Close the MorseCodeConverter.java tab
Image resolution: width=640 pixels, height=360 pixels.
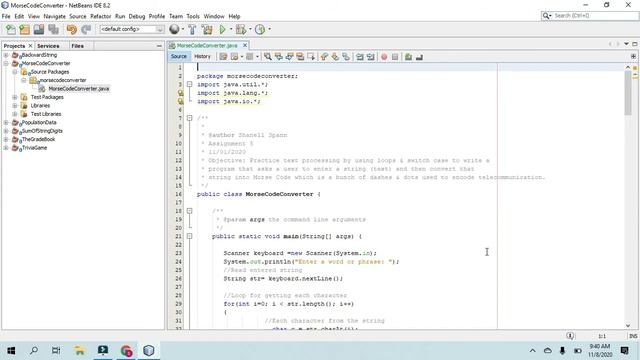point(245,45)
